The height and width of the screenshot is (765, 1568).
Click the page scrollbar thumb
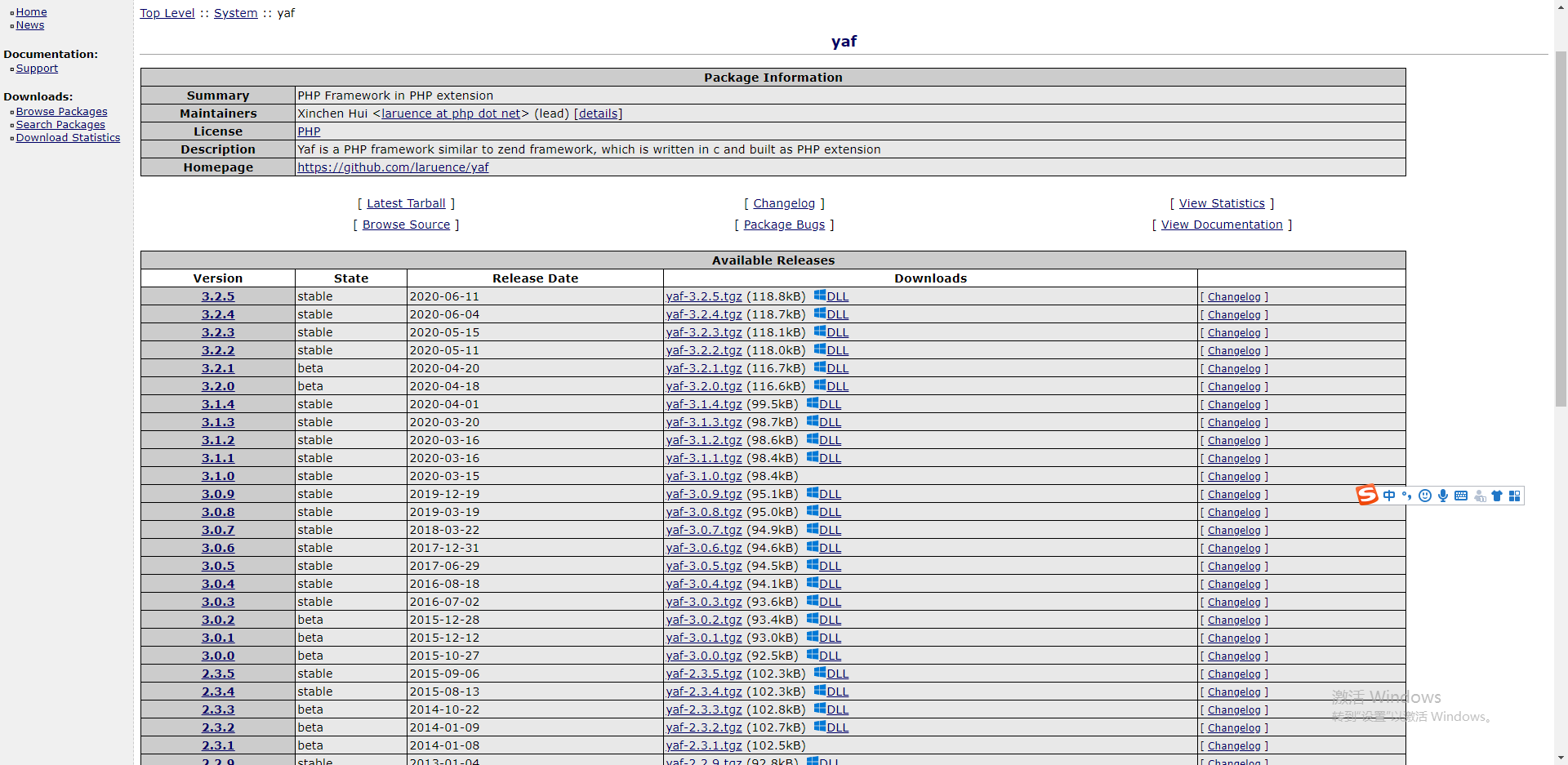(x=1561, y=229)
